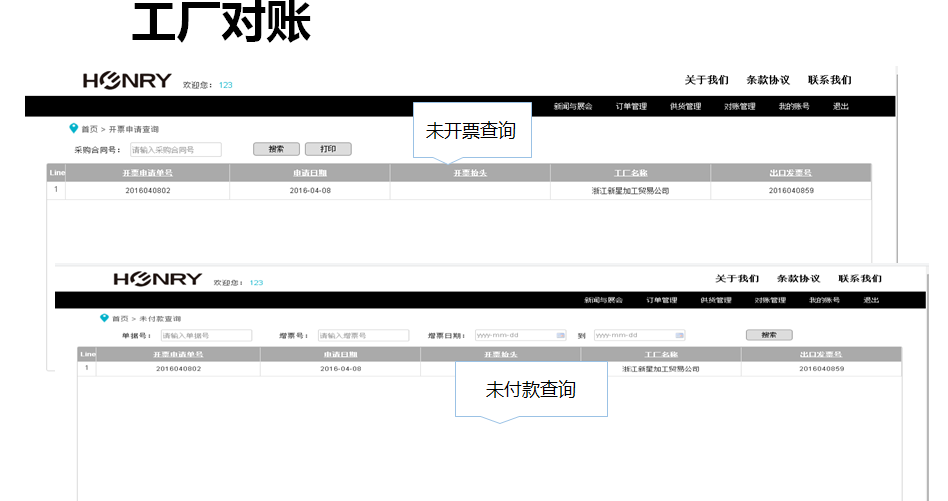
Task: Click 退出 in the 开票申请查询 page nav bar
Action: pyautogui.click(x=841, y=106)
